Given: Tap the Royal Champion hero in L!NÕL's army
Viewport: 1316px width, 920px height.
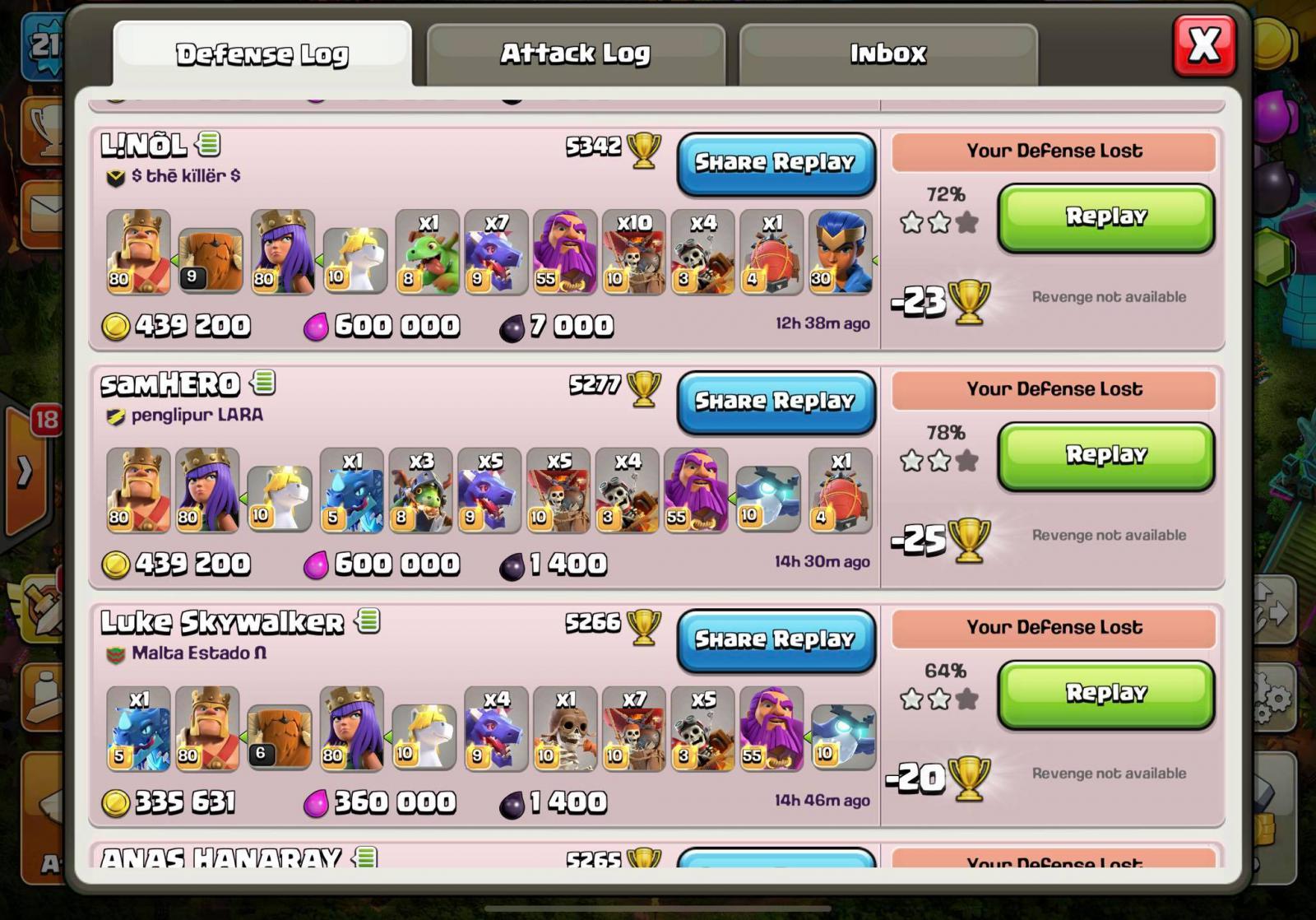Looking at the screenshot, I should 841,251.
